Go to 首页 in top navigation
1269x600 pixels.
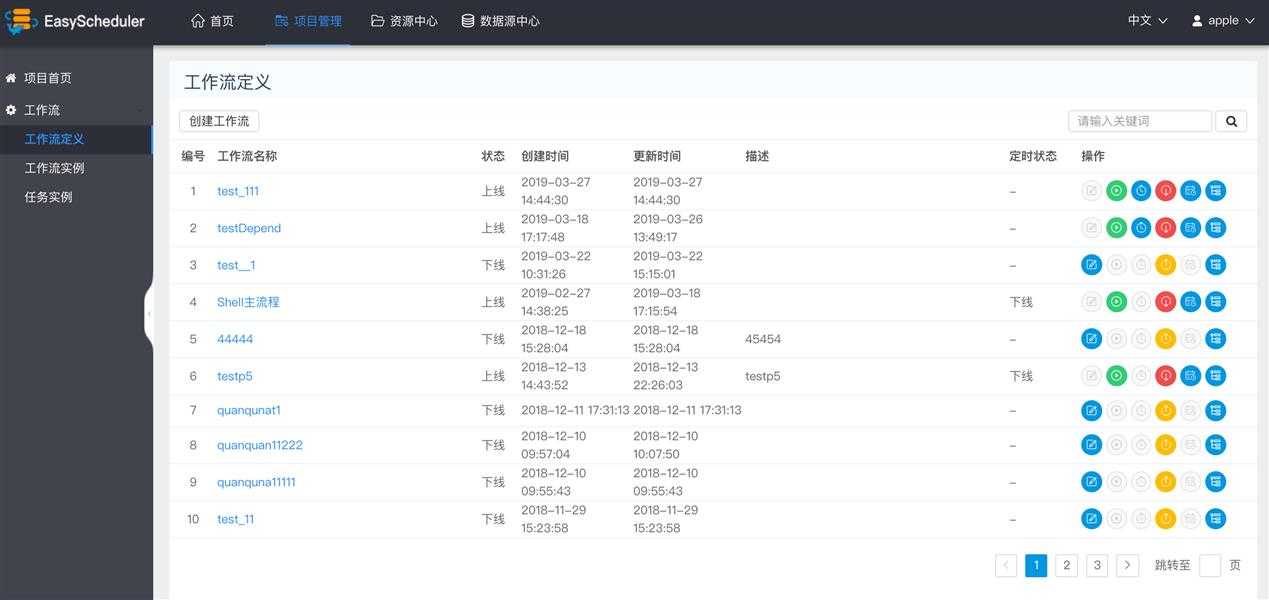[x=212, y=21]
